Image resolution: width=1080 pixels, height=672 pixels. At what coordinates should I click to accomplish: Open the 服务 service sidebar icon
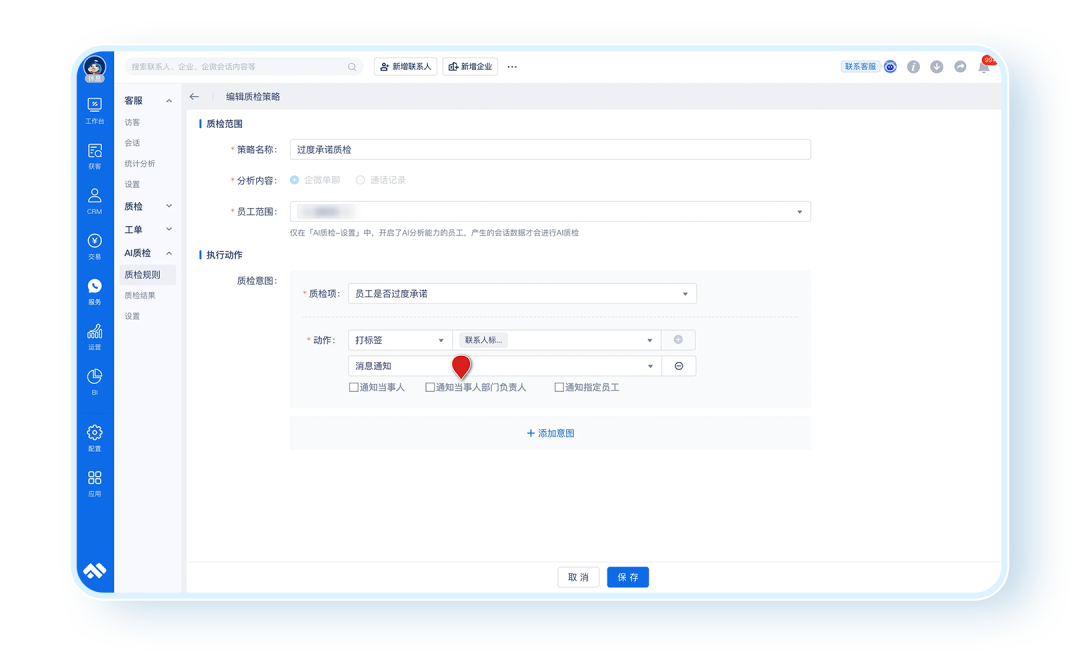coord(94,292)
